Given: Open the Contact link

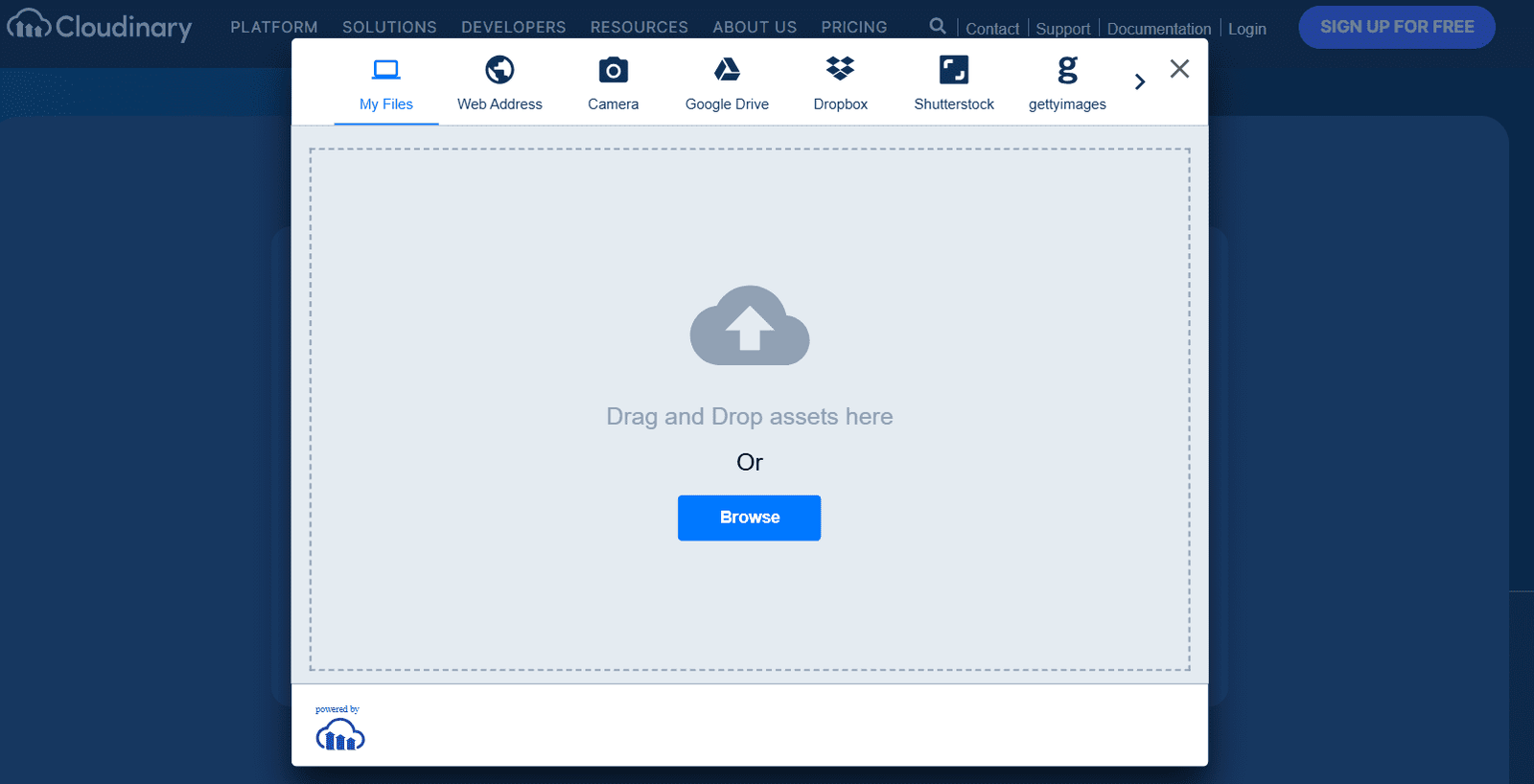Looking at the screenshot, I should (992, 29).
